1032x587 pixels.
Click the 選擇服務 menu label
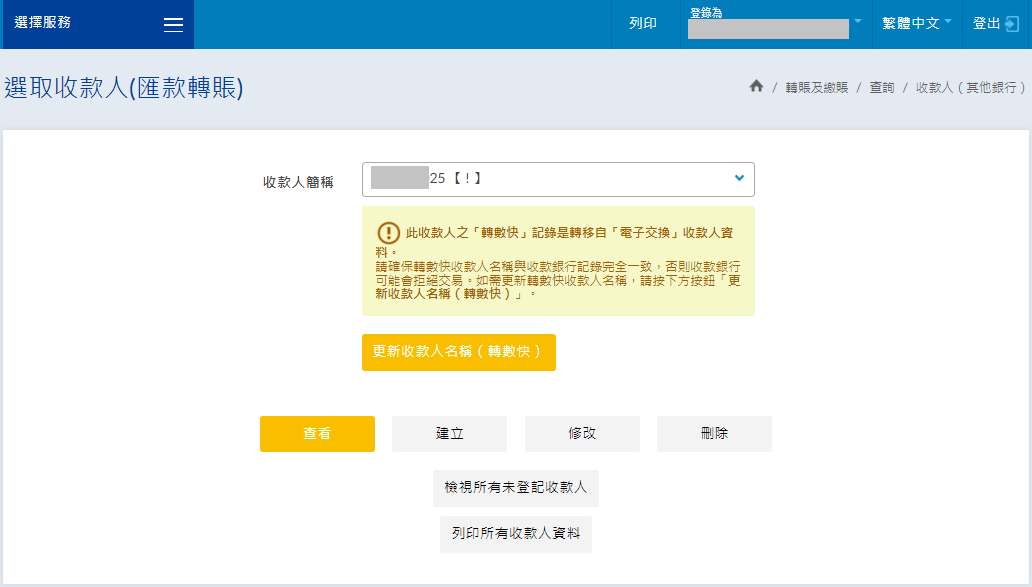[43, 22]
